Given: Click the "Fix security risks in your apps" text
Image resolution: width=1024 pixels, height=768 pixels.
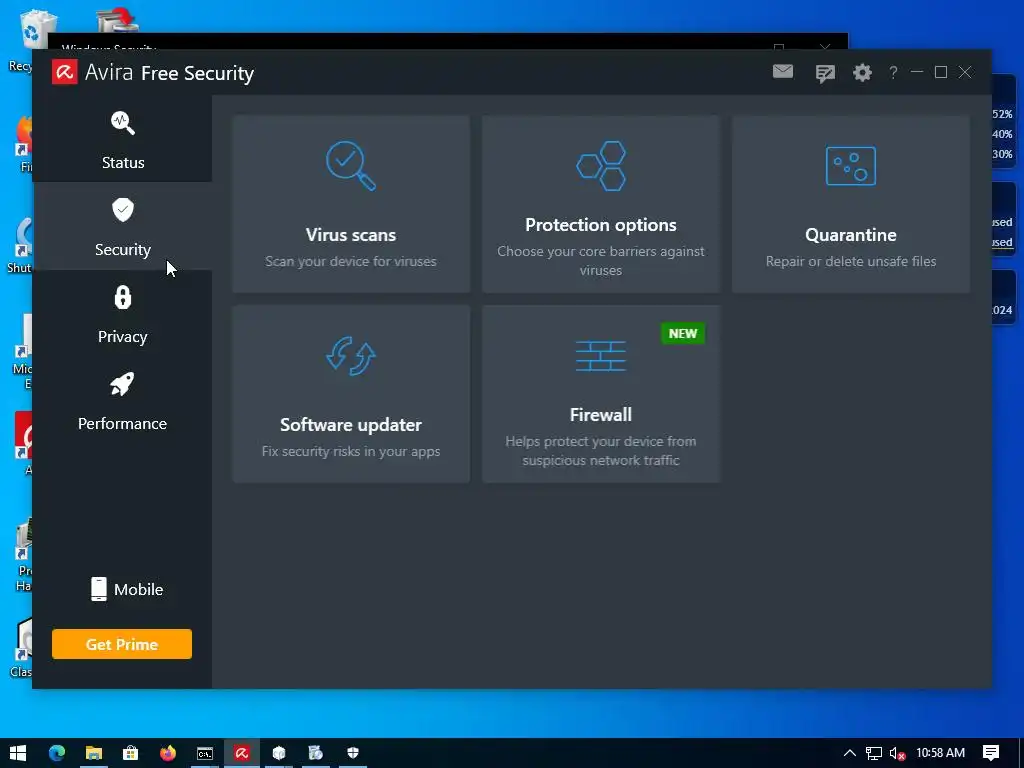Looking at the screenshot, I should 351,451.
